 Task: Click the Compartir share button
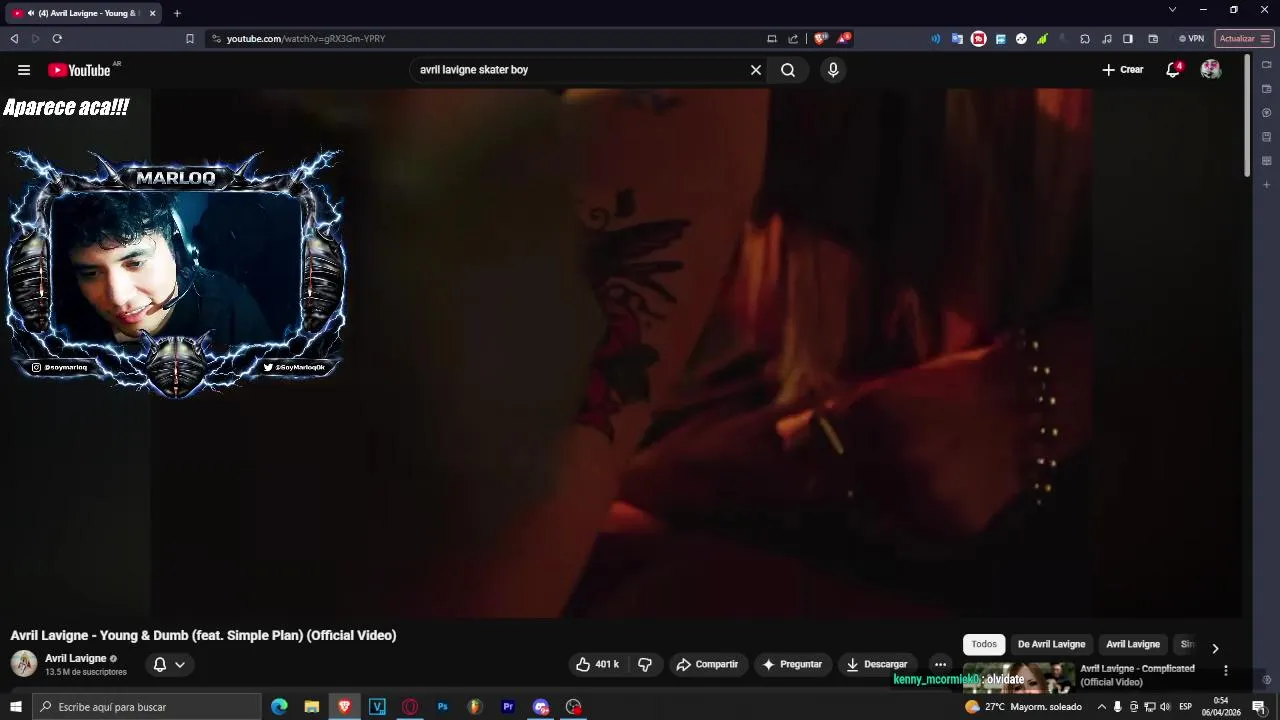coord(707,664)
